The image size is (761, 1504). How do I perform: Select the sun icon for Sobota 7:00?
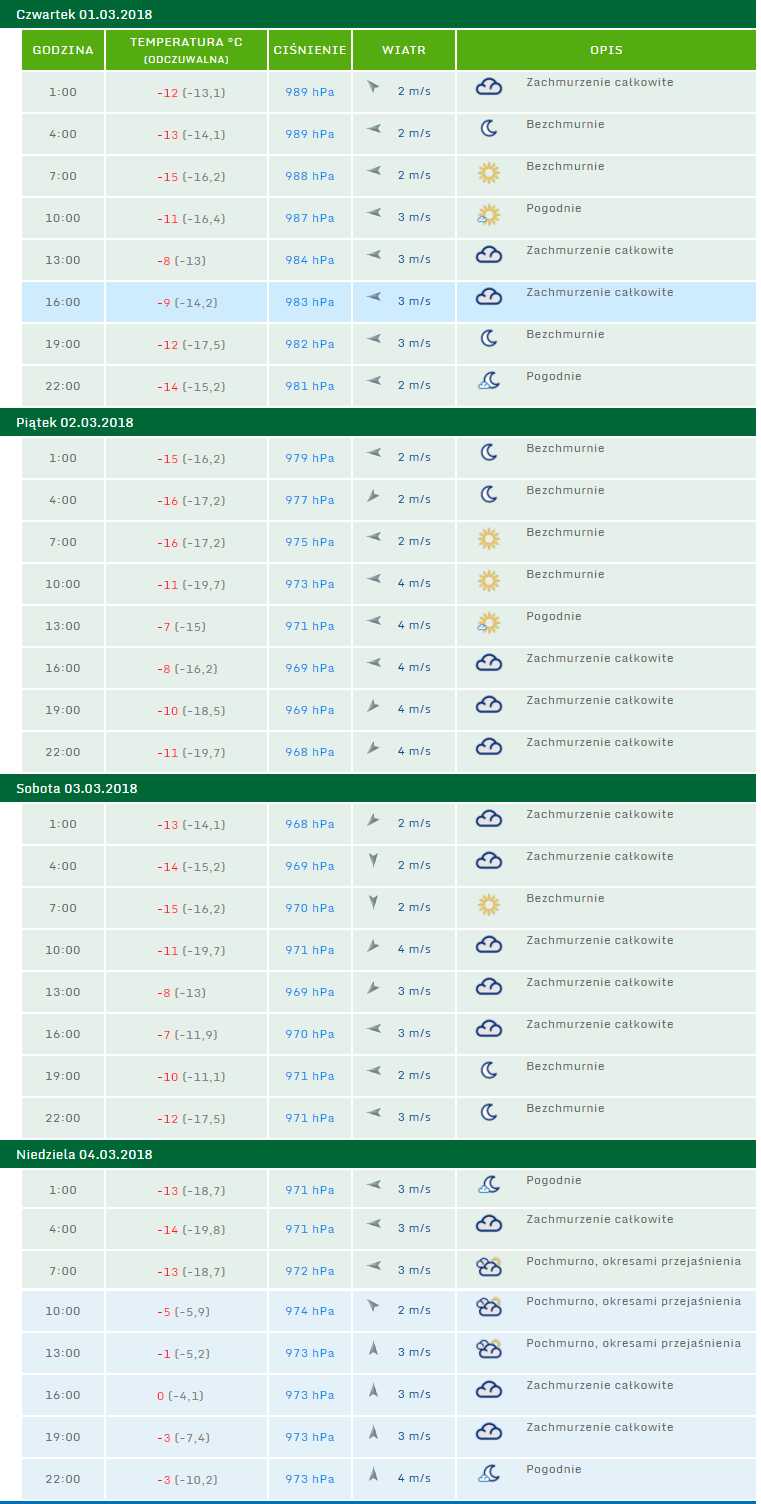click(488, 905)
